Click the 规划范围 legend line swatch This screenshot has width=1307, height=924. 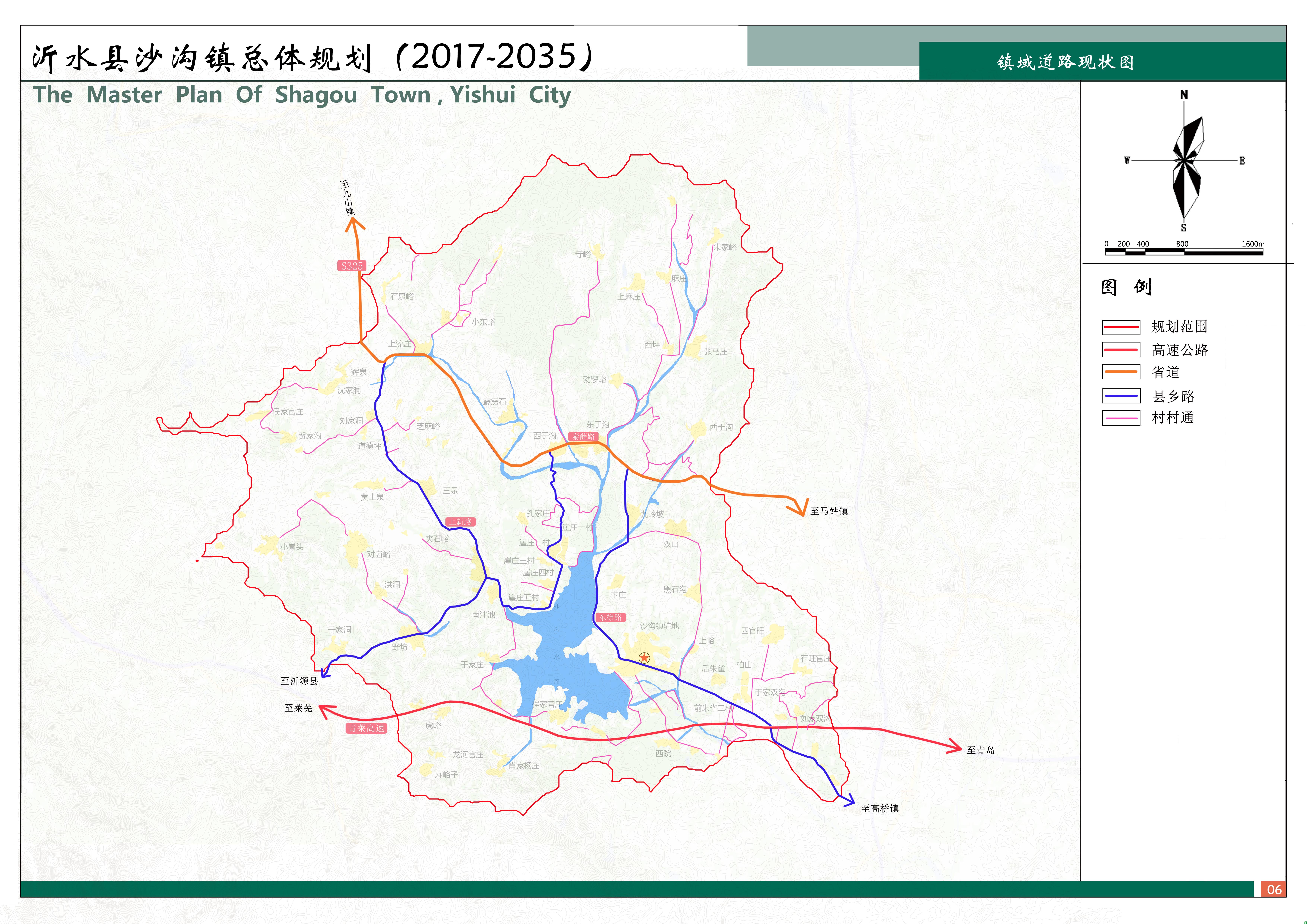pos(1121,327)
